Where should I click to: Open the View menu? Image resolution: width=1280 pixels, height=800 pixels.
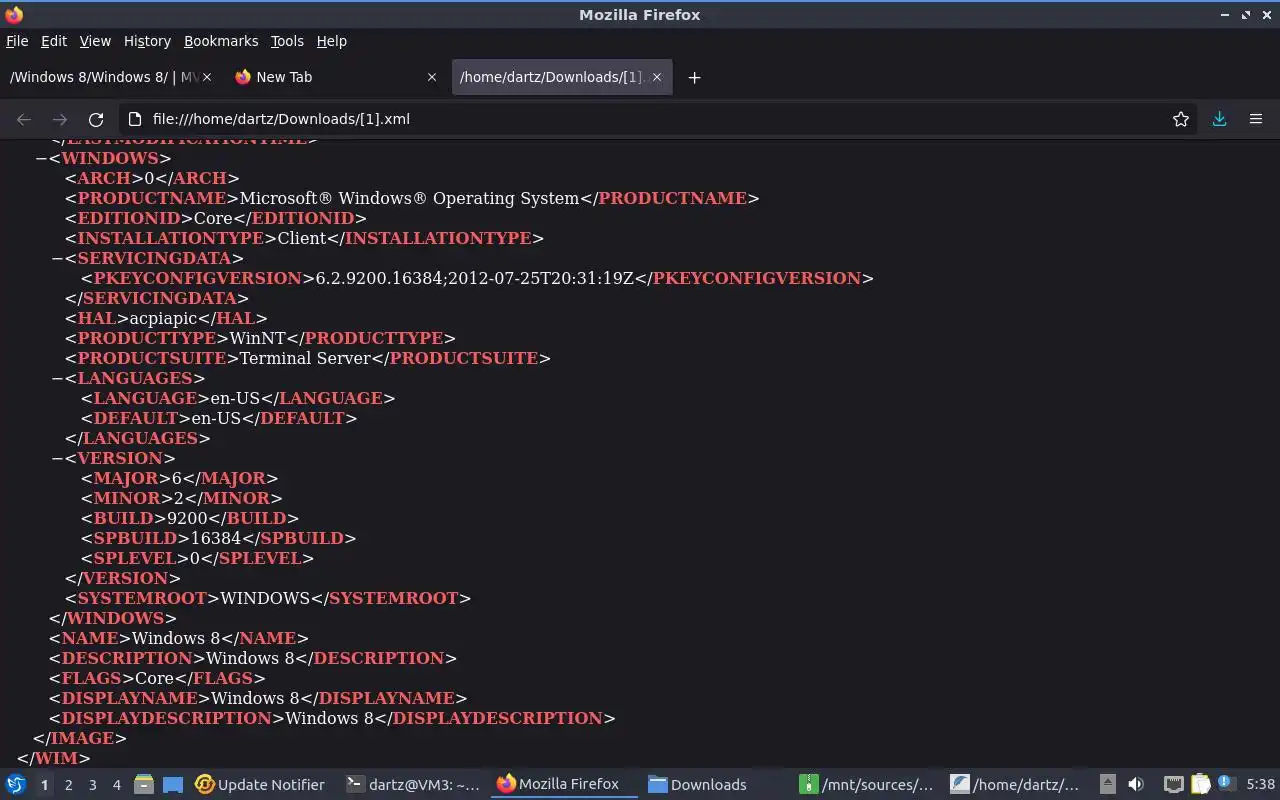coord(95,41)
